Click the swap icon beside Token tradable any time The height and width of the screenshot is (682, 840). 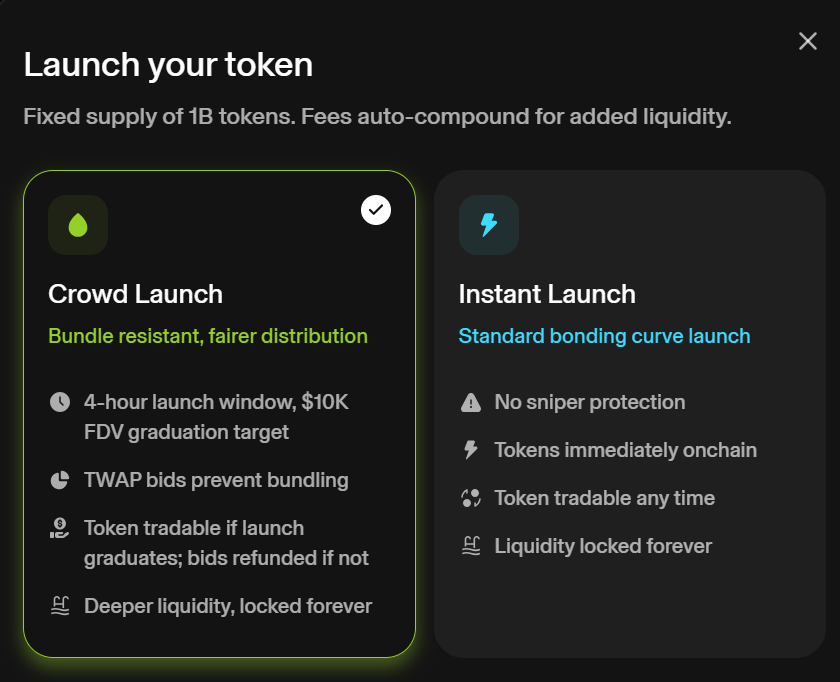pyautogui.click(x=471, y=498)
